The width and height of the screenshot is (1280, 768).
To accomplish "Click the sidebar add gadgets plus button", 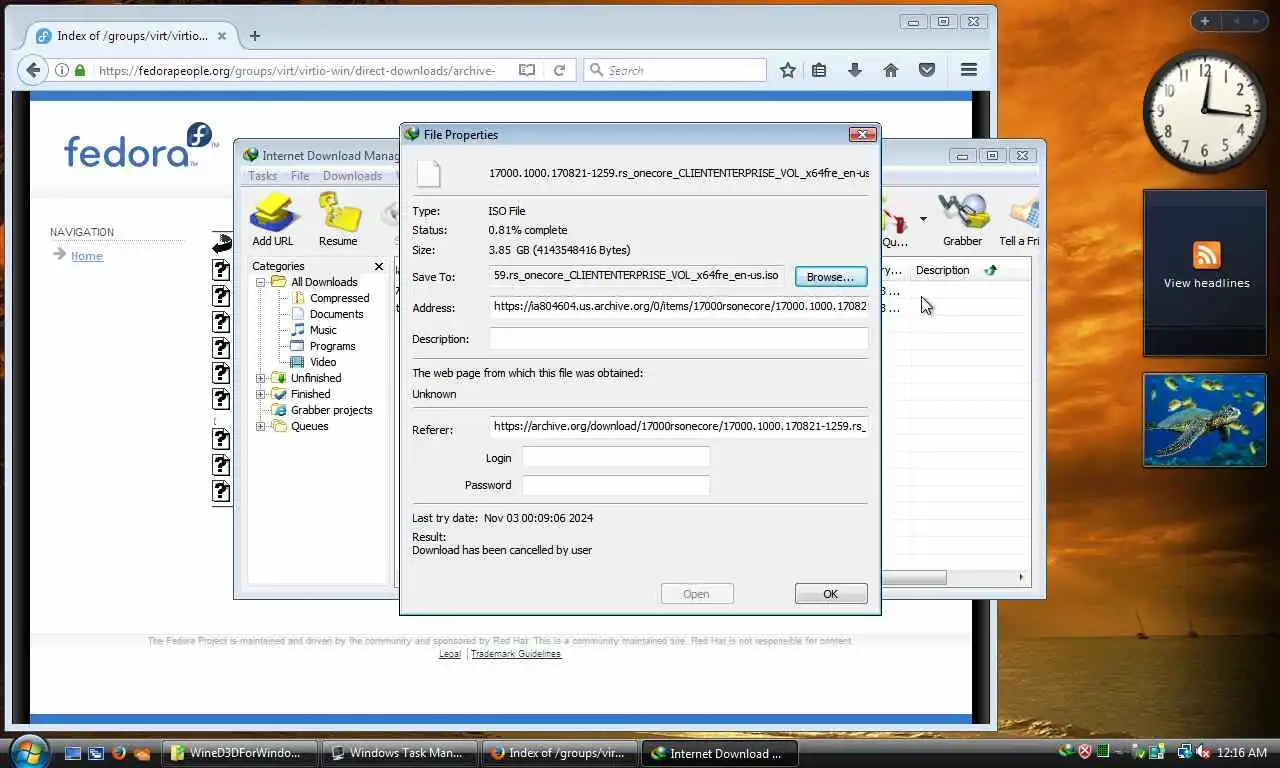I will click(1205, 20).
